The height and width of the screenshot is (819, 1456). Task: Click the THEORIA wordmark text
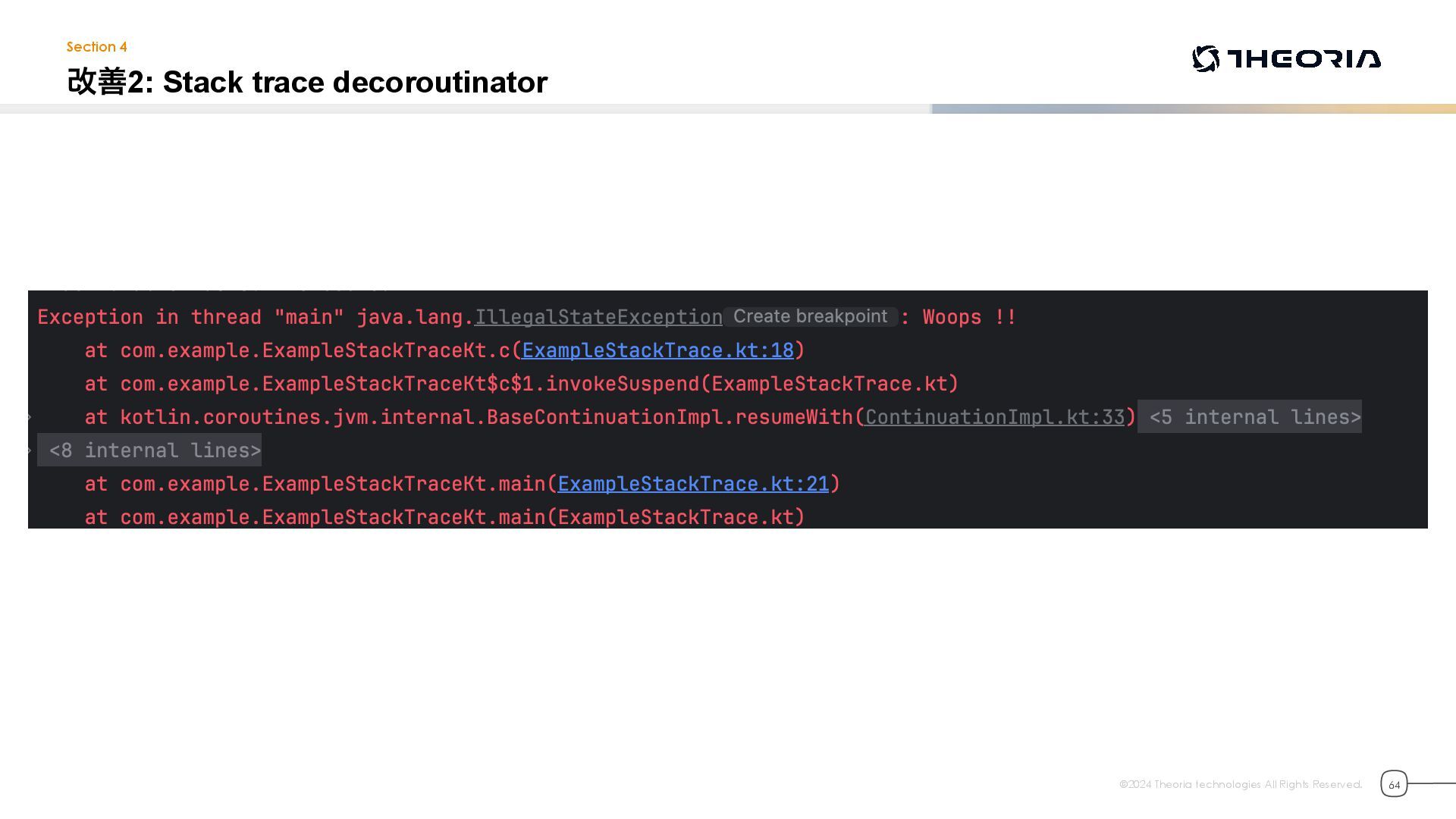(1304, 58)
